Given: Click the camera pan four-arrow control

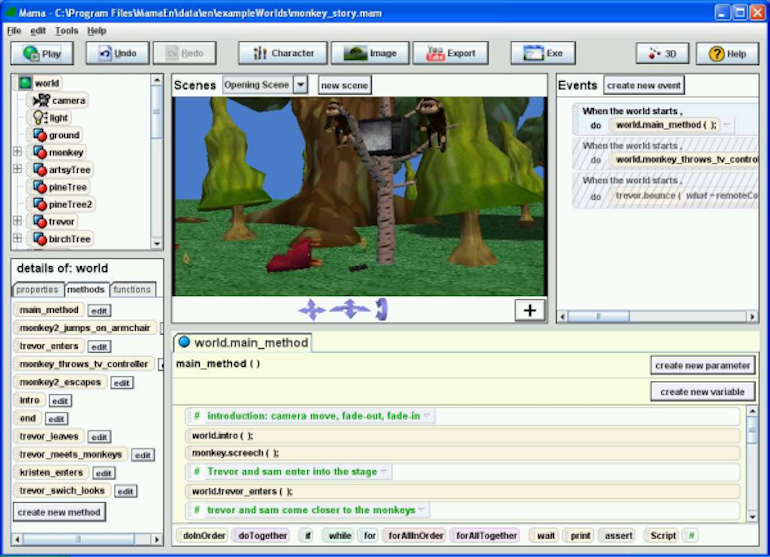Looking at the screenshot, I should [x=312, y=310].
